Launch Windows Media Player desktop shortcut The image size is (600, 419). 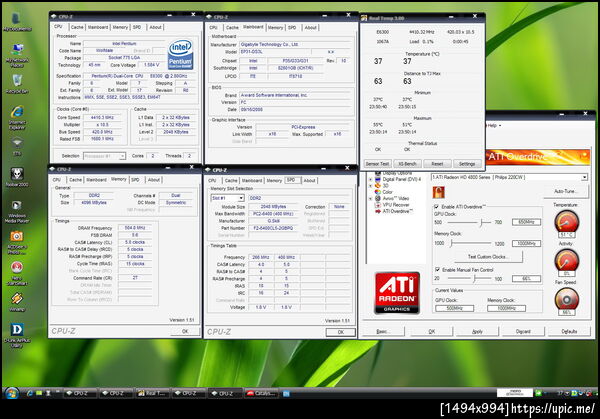(17, 212)
